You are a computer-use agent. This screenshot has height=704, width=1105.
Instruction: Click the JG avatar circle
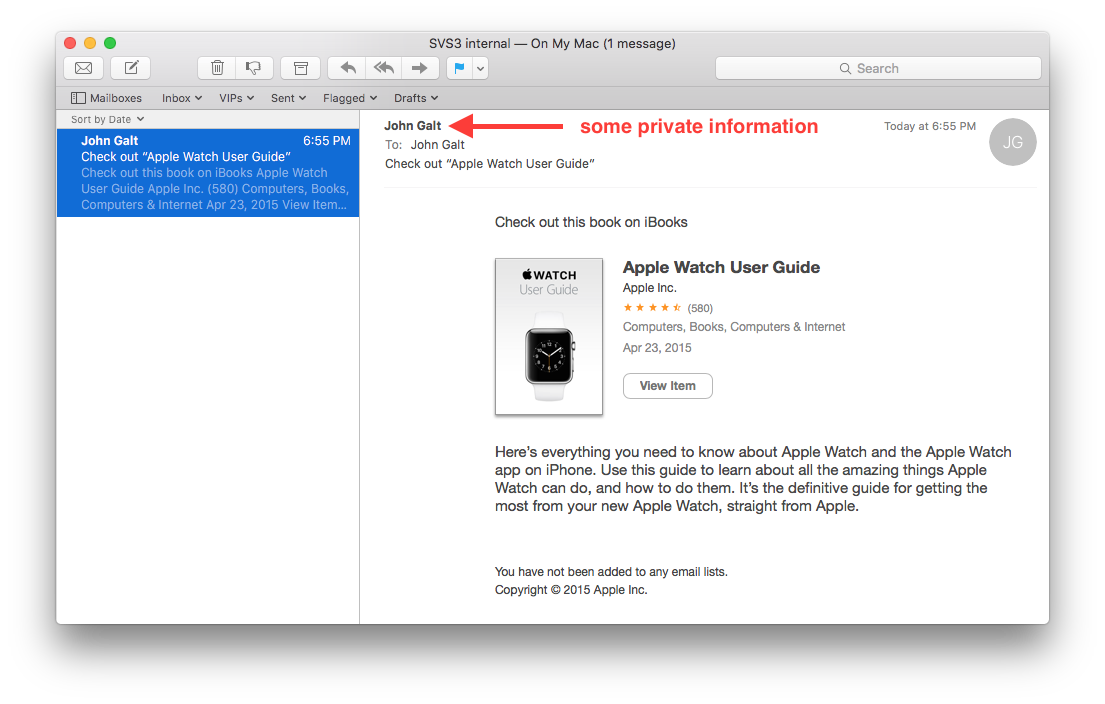pyautogui.click(x=1013, y=142)
